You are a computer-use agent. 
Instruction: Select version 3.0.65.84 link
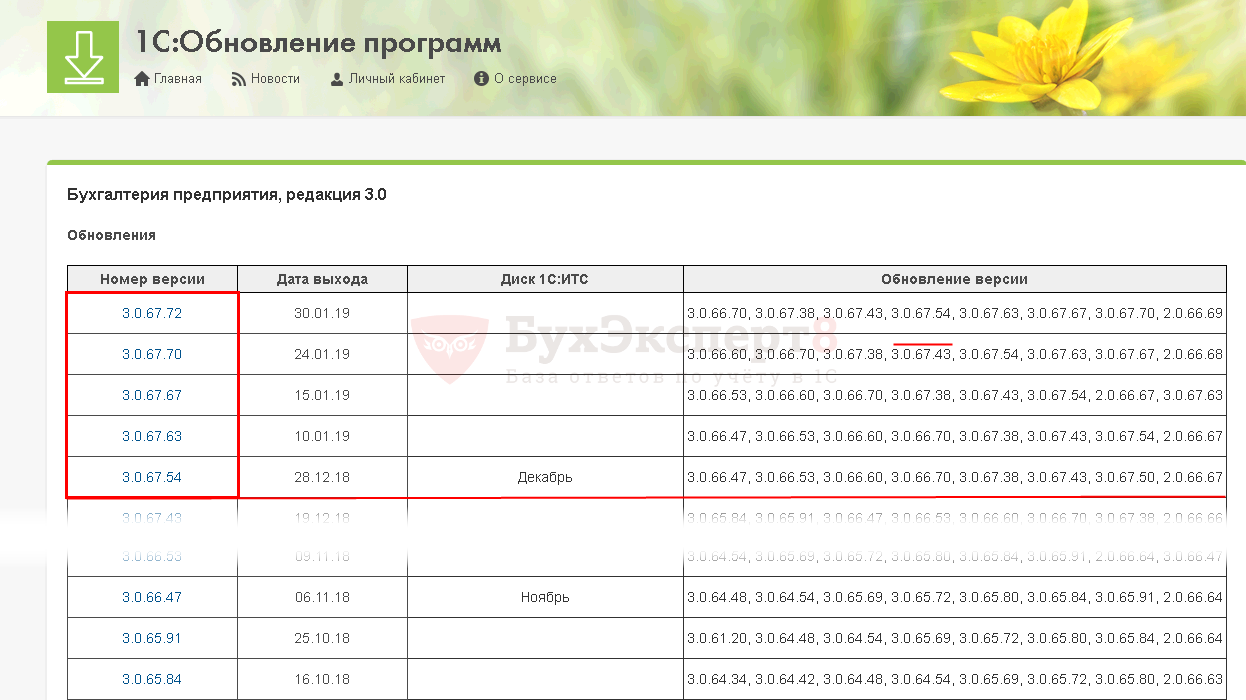coord(152,679)
